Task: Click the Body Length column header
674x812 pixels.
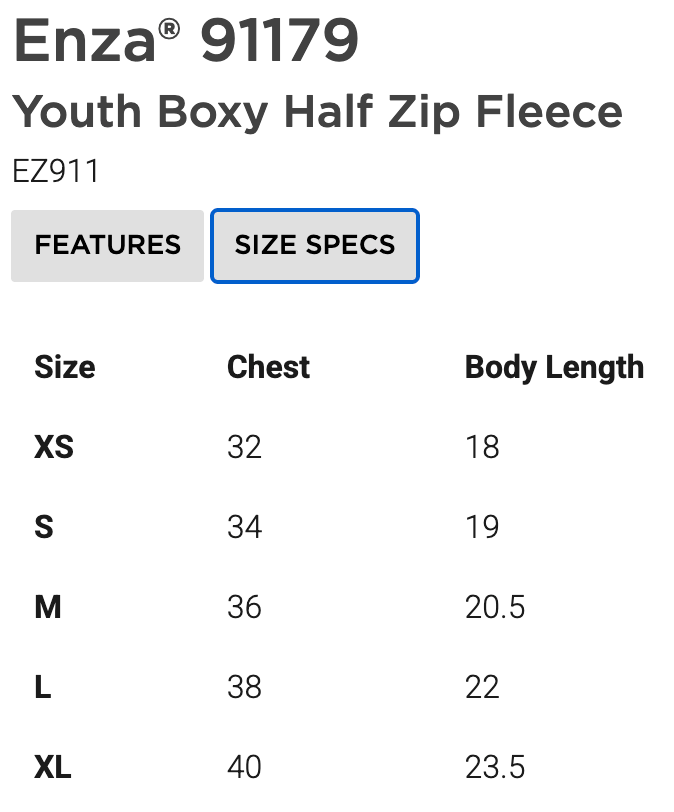Action: pyautogui.click(x=554, y=367)
